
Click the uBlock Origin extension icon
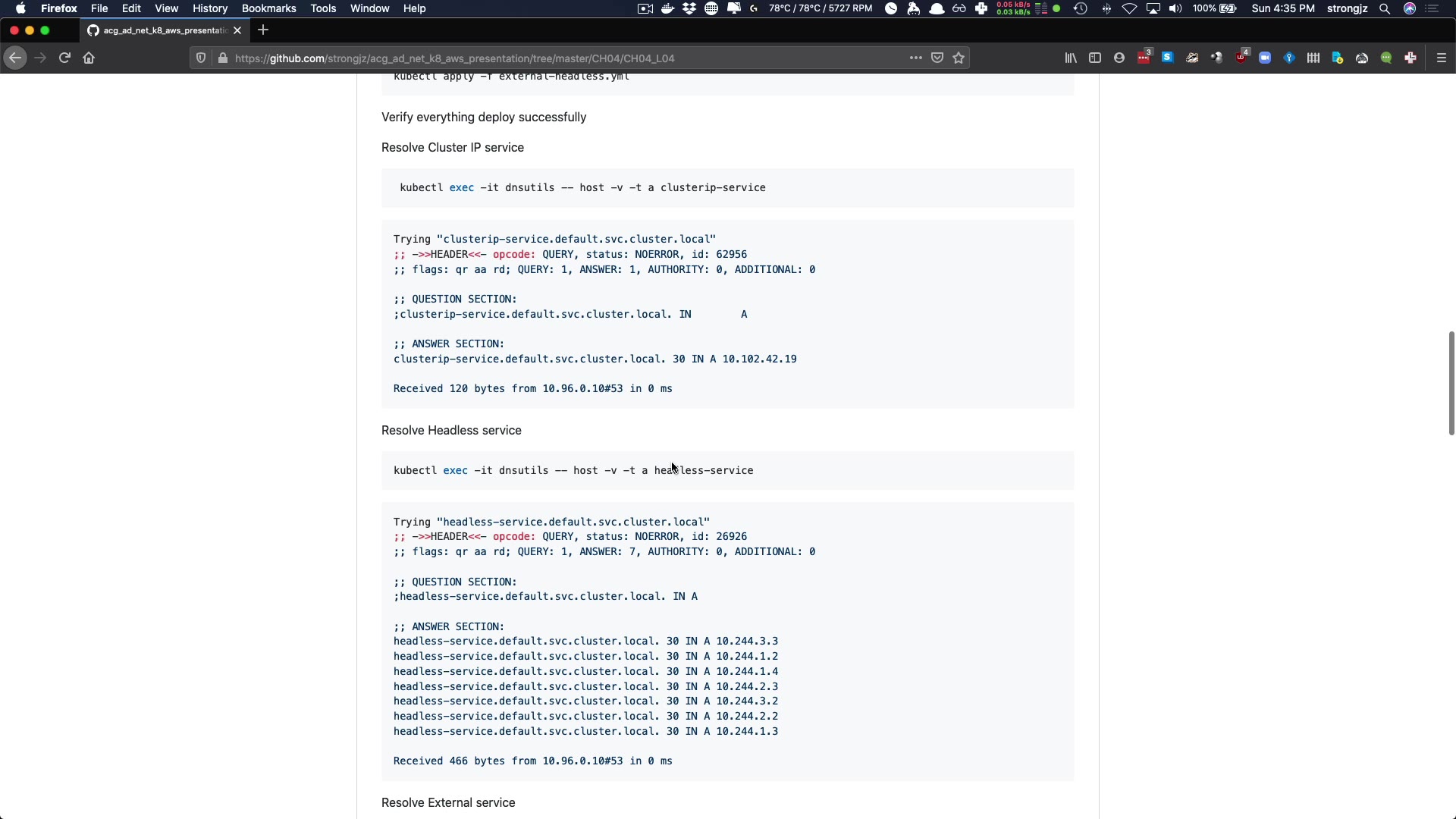pos(1241,58)
